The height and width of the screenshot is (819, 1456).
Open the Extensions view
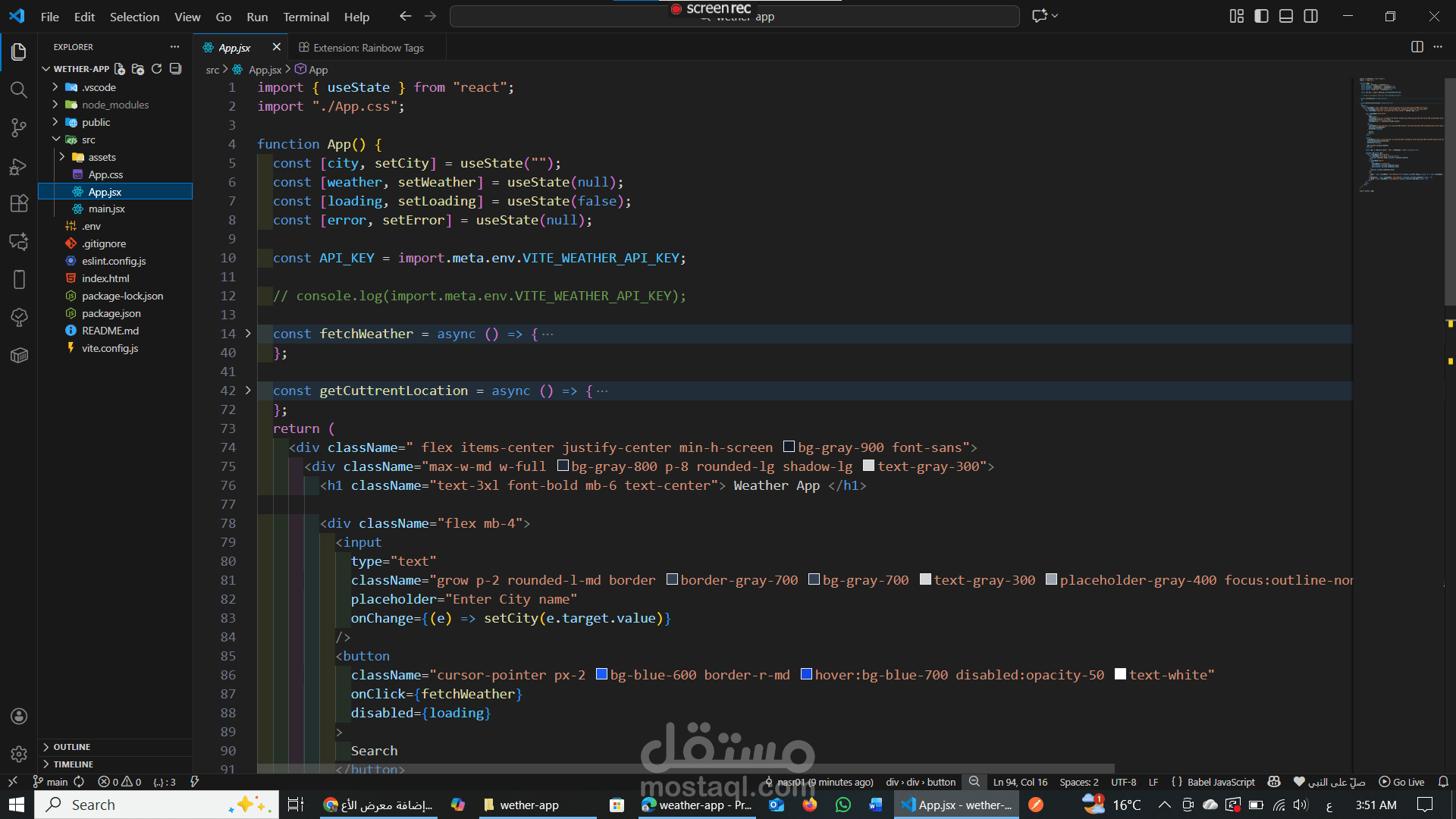(19, 203)
